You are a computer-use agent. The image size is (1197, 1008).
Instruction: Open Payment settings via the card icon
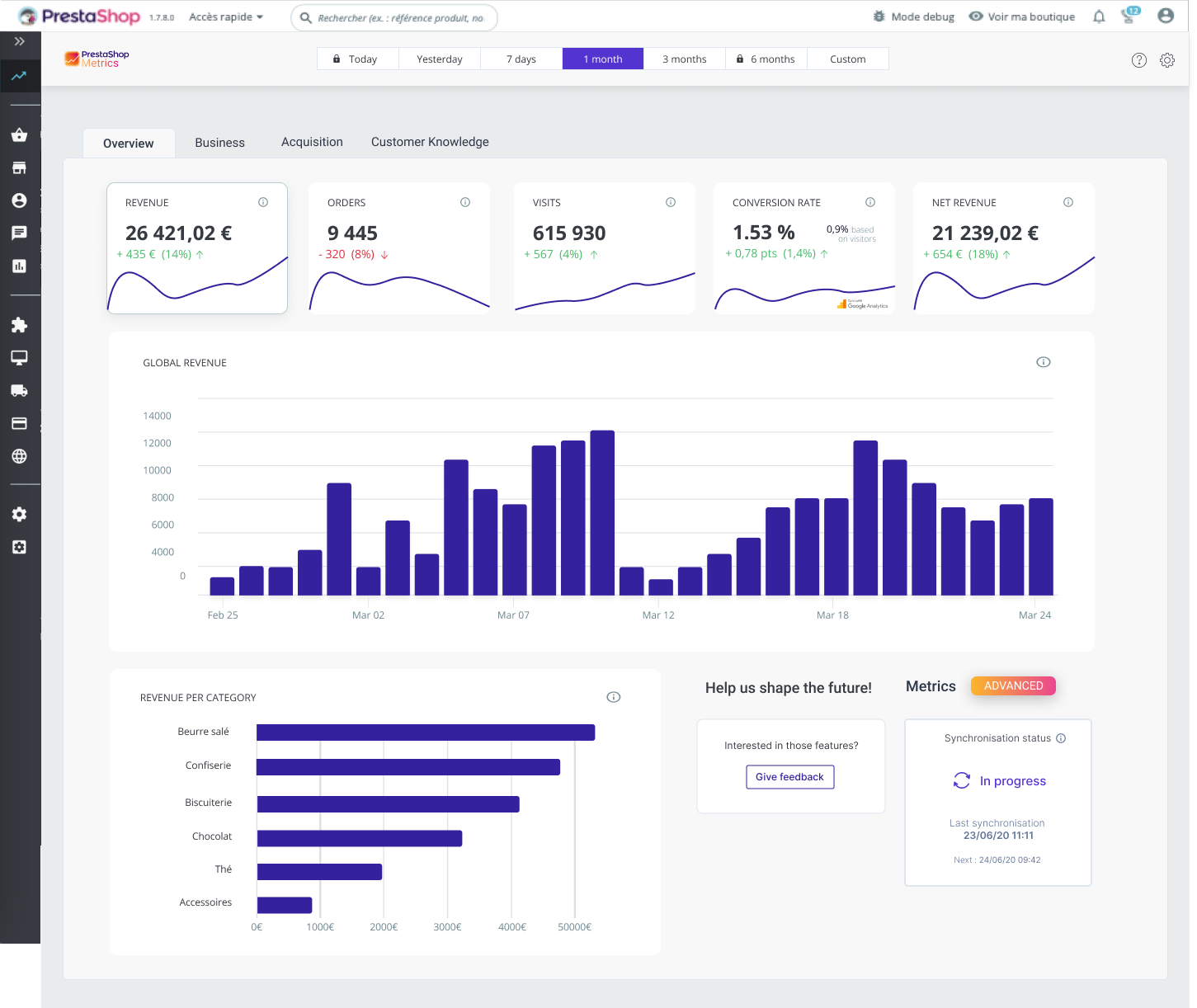(x=20, y=423)
